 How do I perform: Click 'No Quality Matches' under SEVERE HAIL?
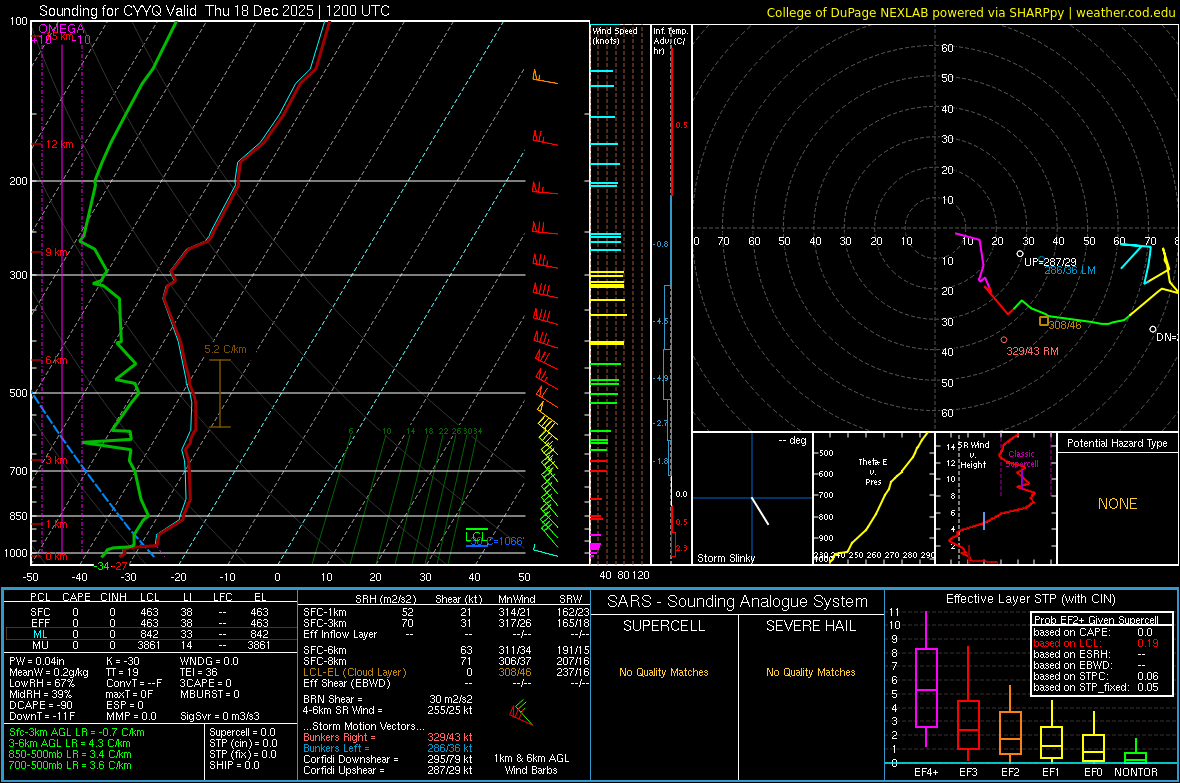coord(810,672)
